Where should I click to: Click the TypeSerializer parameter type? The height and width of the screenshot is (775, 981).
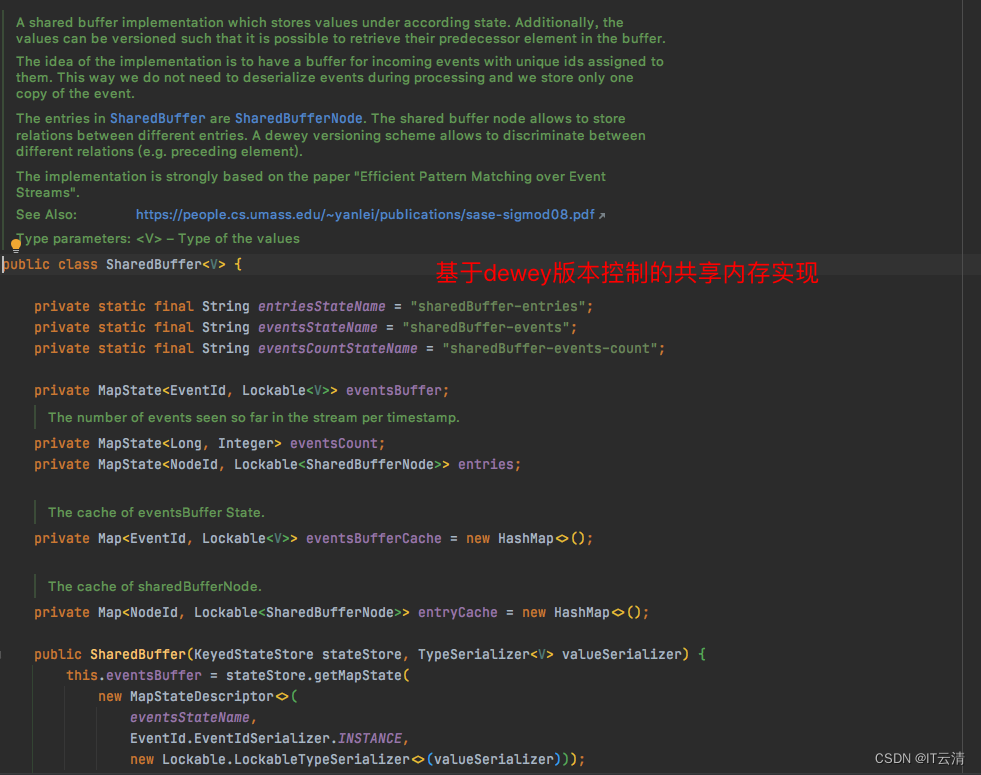pyautogui.click(x=474, y=654)
